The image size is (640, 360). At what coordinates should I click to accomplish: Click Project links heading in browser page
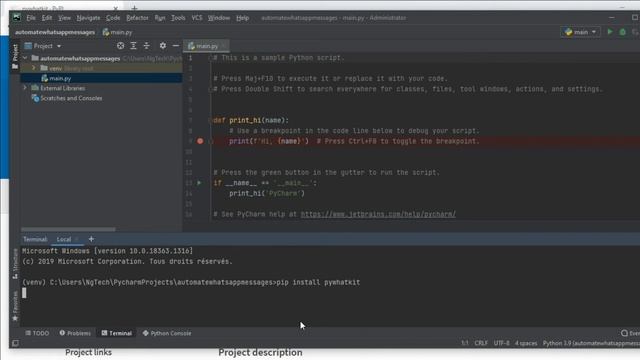tap(88, 352)
